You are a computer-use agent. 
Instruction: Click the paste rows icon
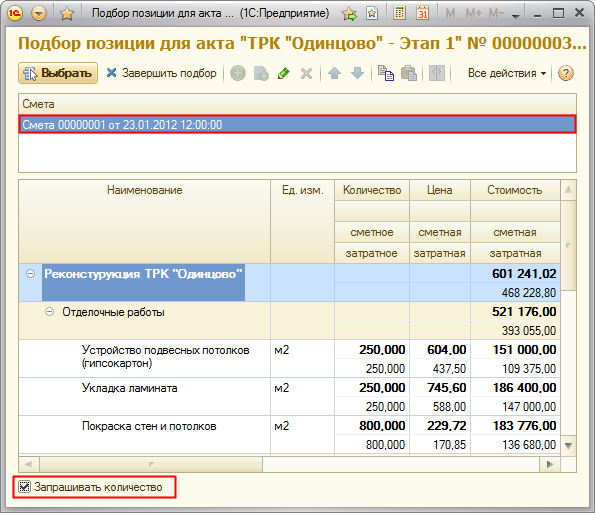point(409,73)
